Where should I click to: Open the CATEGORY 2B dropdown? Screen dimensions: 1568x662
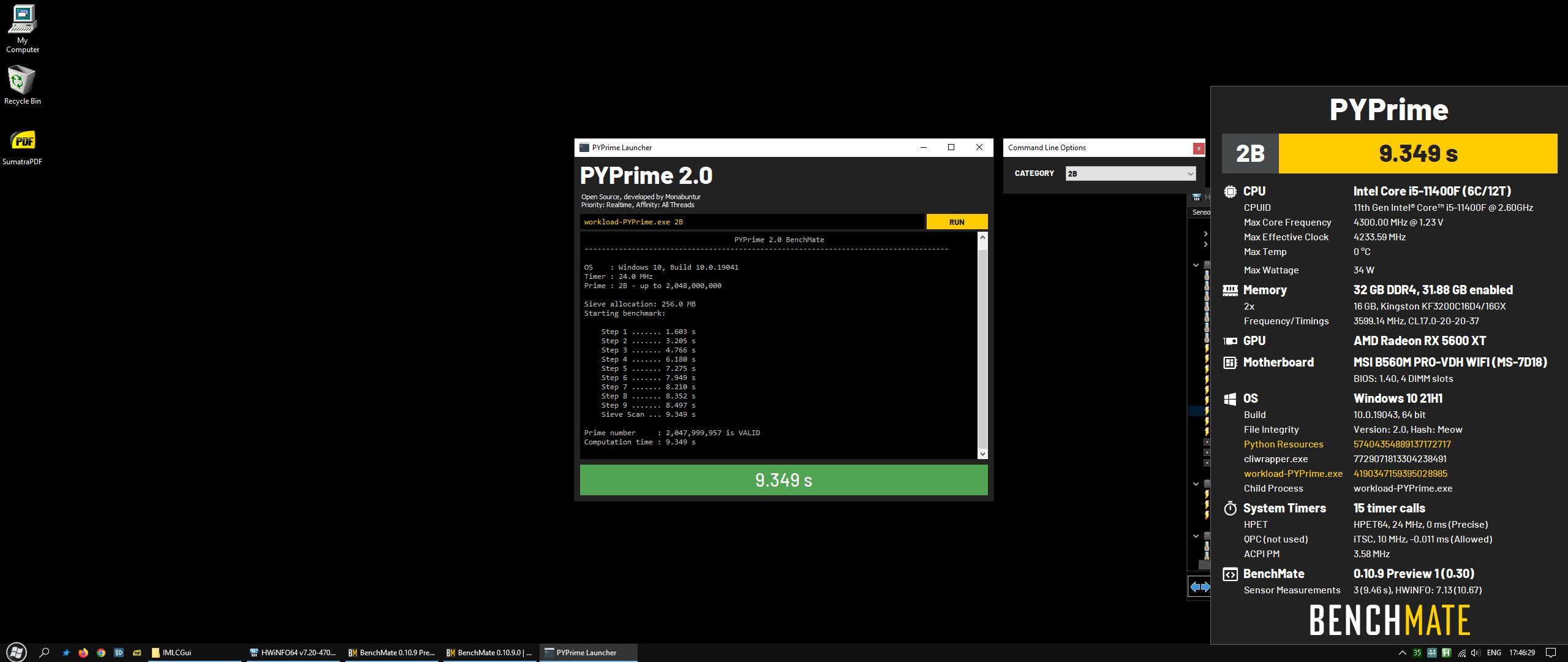(x=1131, y=173)
